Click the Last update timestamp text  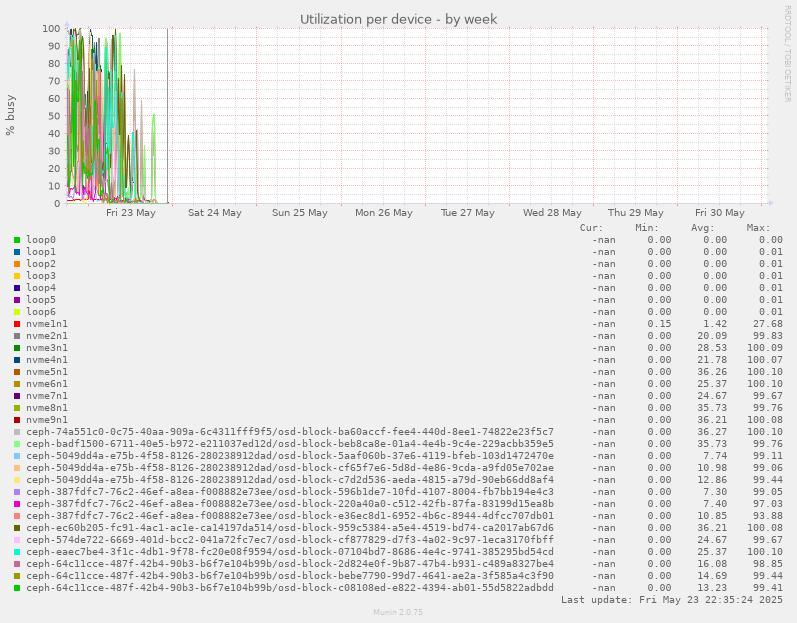coord(672,600)
